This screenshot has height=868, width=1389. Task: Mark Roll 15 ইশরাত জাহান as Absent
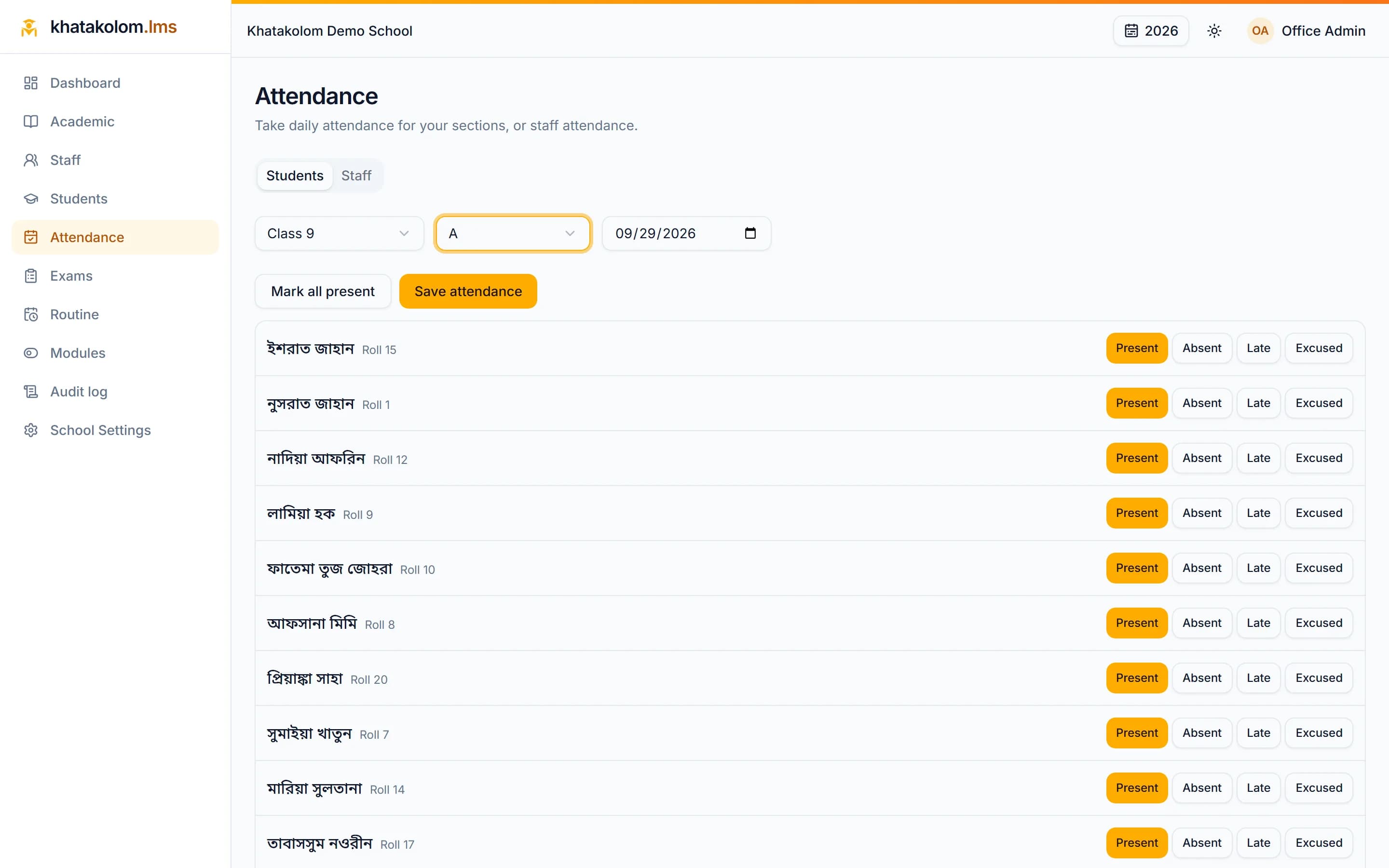tap(1202, 349)
